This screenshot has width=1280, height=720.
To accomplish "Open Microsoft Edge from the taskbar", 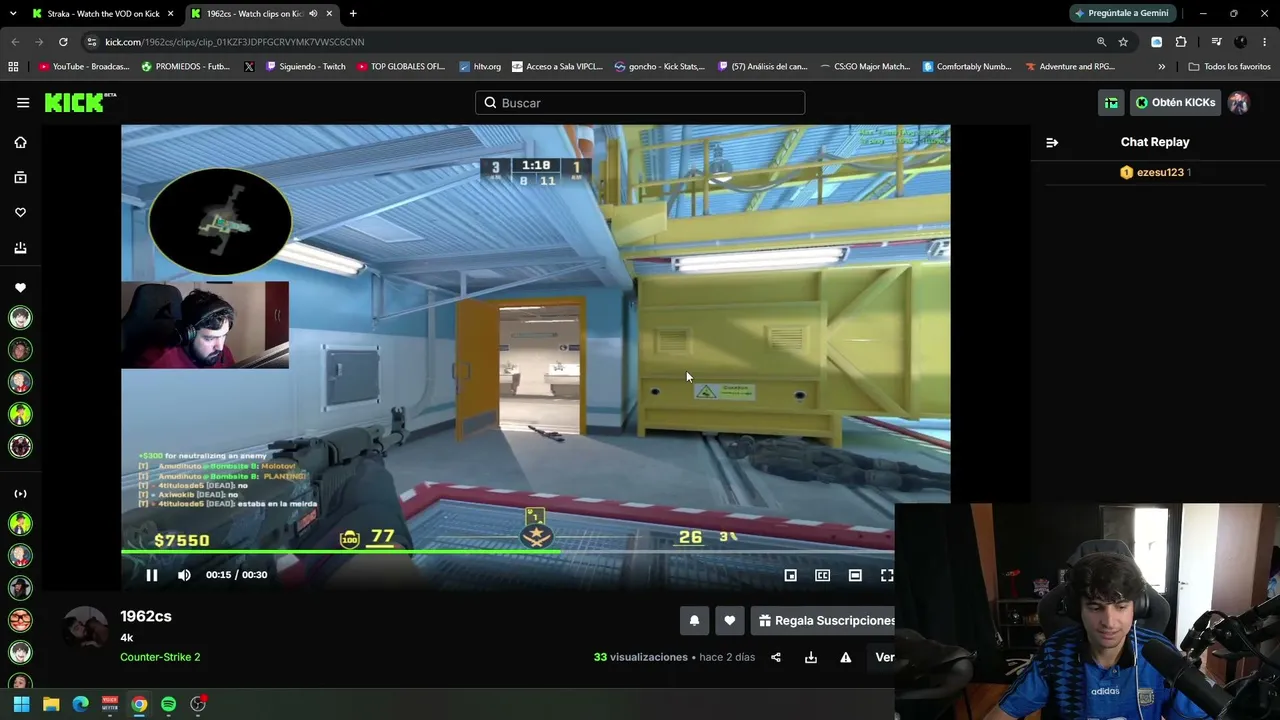I will (x=80, y=704).
